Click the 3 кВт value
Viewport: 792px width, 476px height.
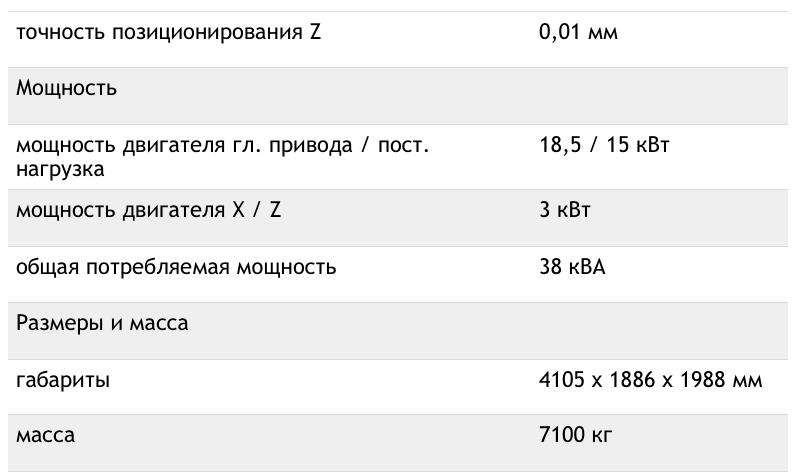(564, 210)
